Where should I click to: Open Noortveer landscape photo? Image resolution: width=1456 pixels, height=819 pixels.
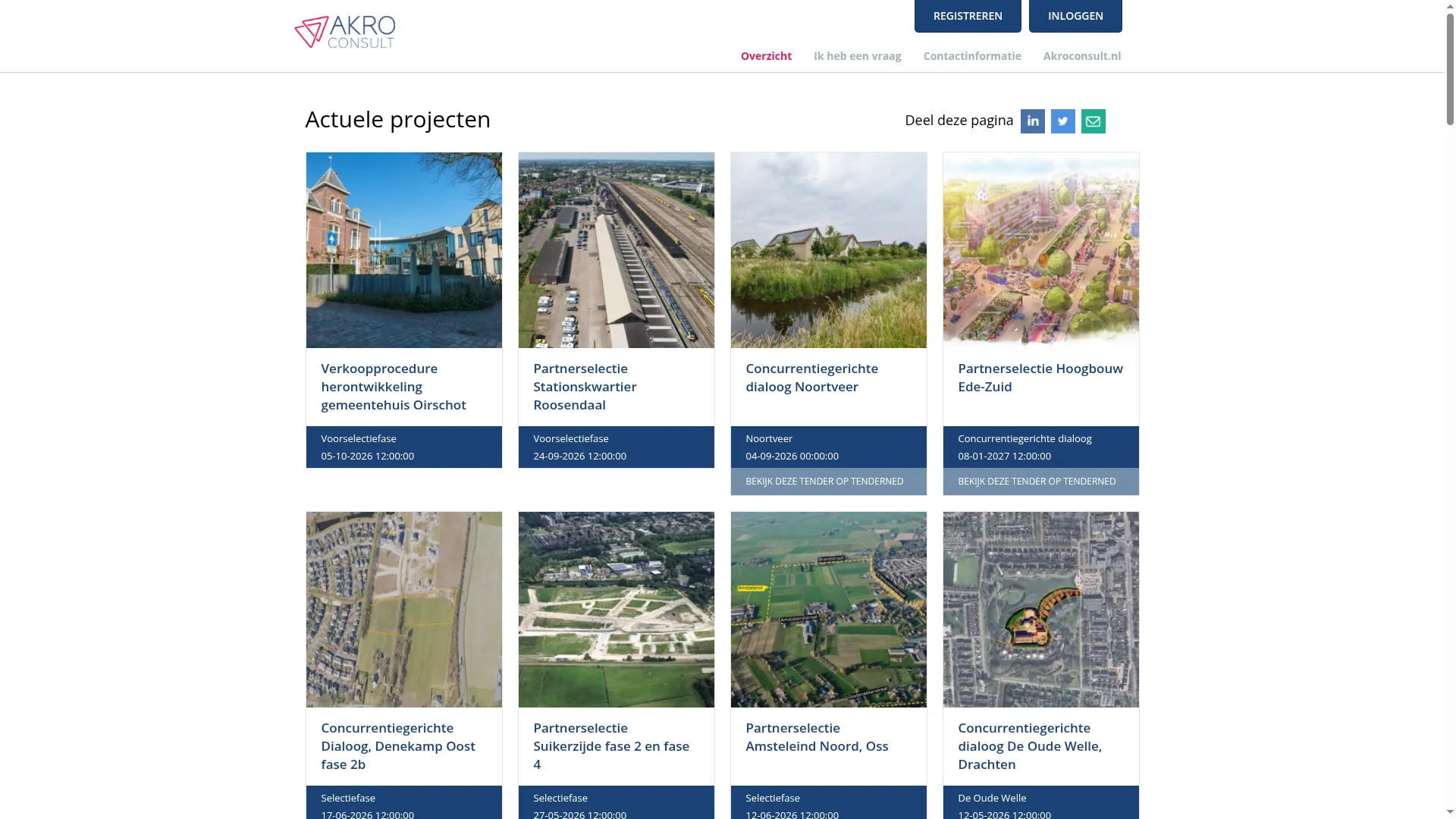coord(829,250)
